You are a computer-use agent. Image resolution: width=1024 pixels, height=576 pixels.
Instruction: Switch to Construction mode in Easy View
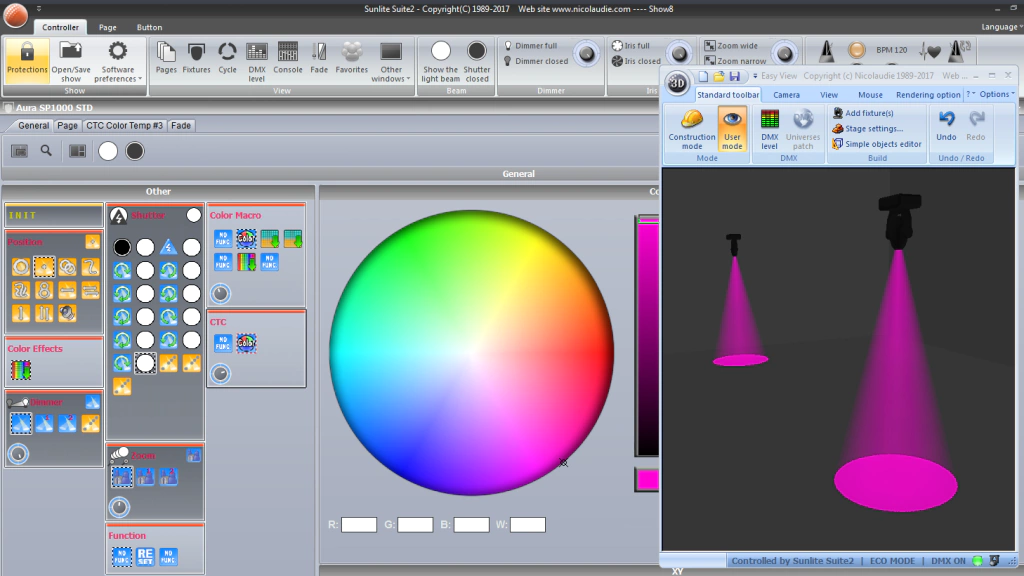pos(692,129)
